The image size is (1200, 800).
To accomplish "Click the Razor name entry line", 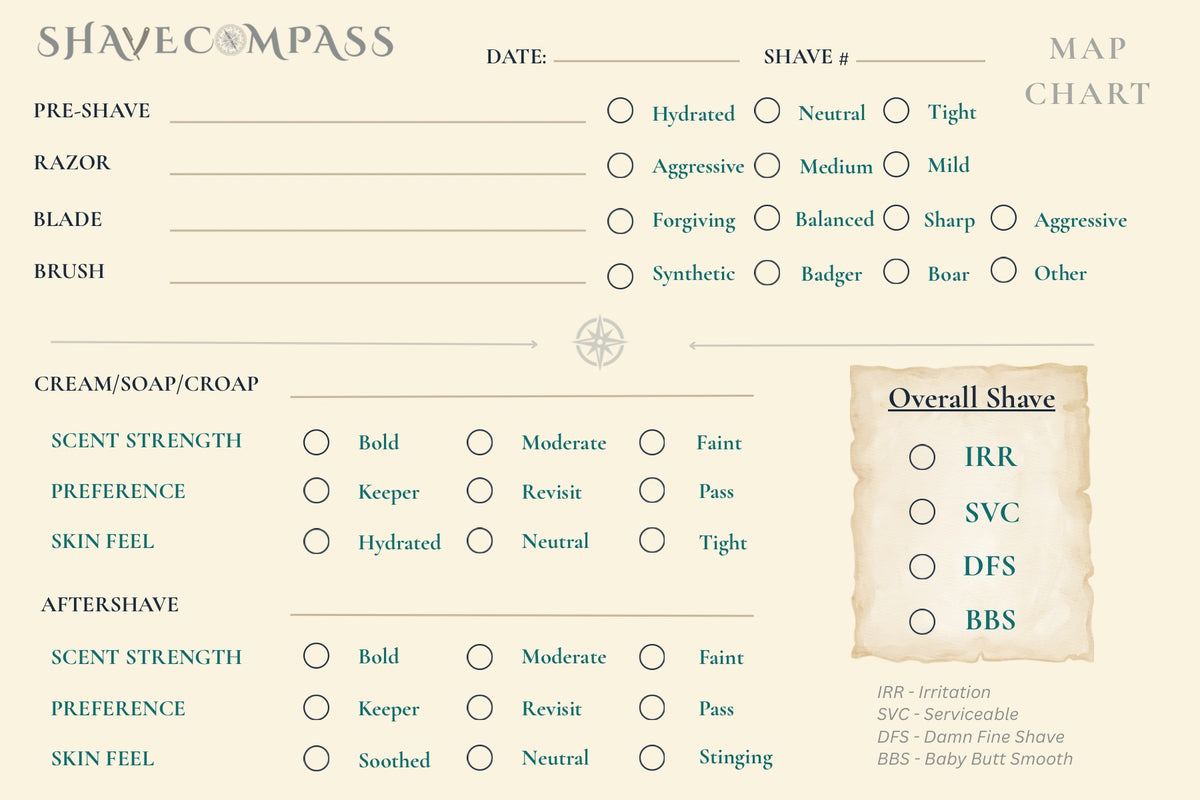I will [377, 174].
